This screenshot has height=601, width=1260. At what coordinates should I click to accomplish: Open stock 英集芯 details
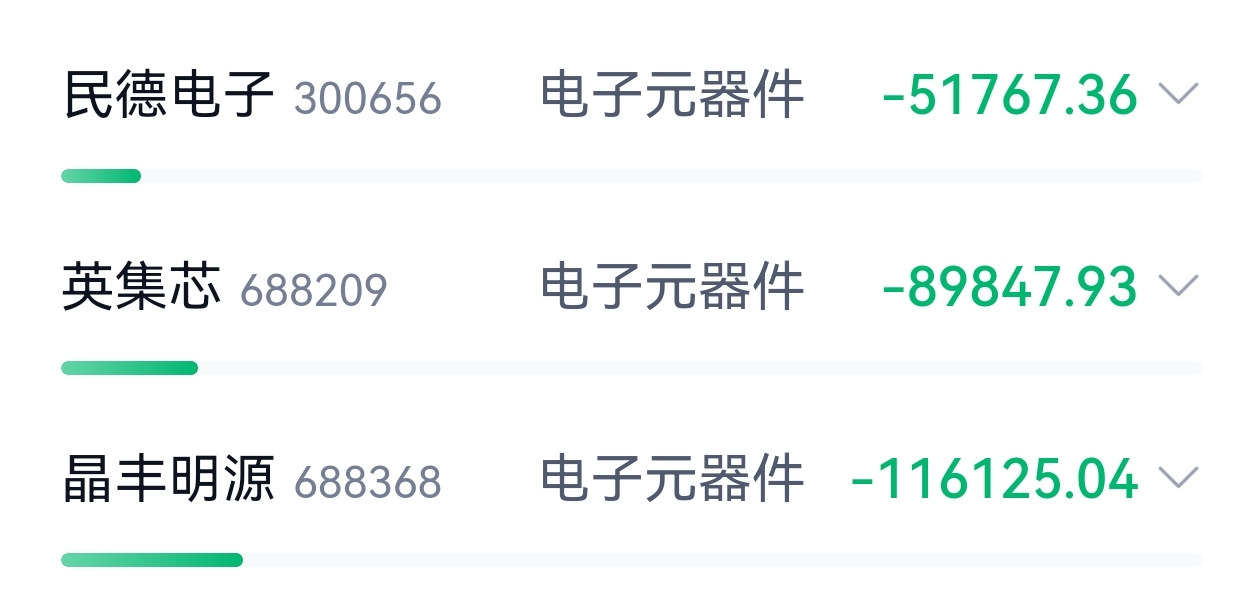tap(142, 288)
